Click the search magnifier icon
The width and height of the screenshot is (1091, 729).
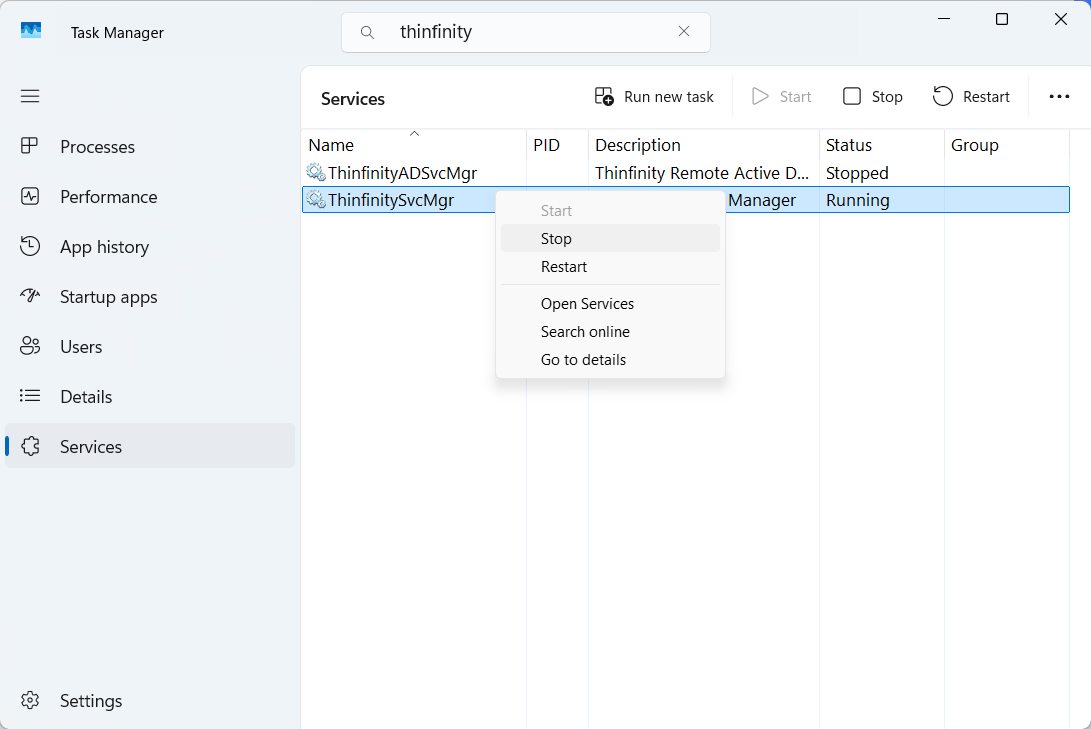pos(367,32)
